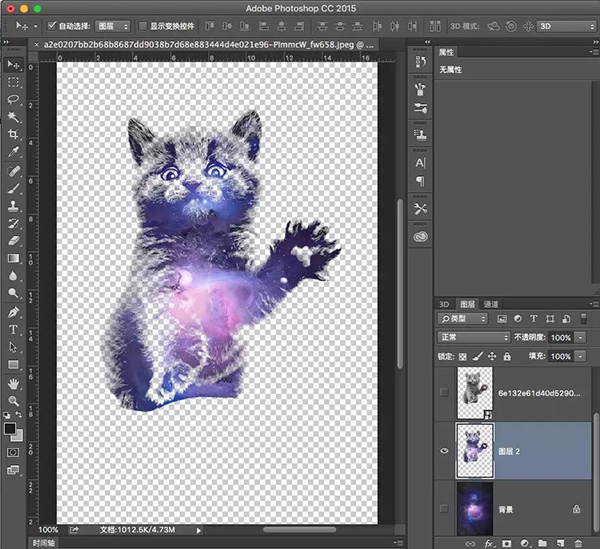
Task: Select the Magic Wand tool
Action: (14, 118)
